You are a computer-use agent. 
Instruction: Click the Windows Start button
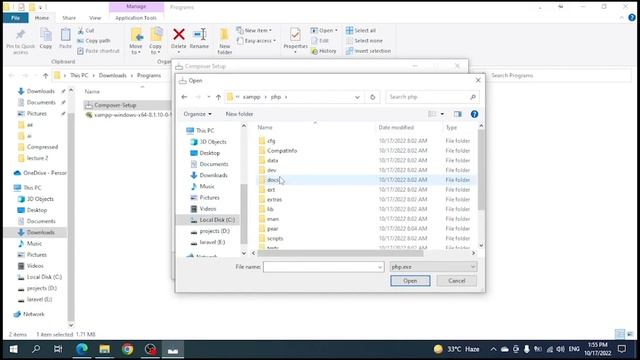[x=13, y=349]
